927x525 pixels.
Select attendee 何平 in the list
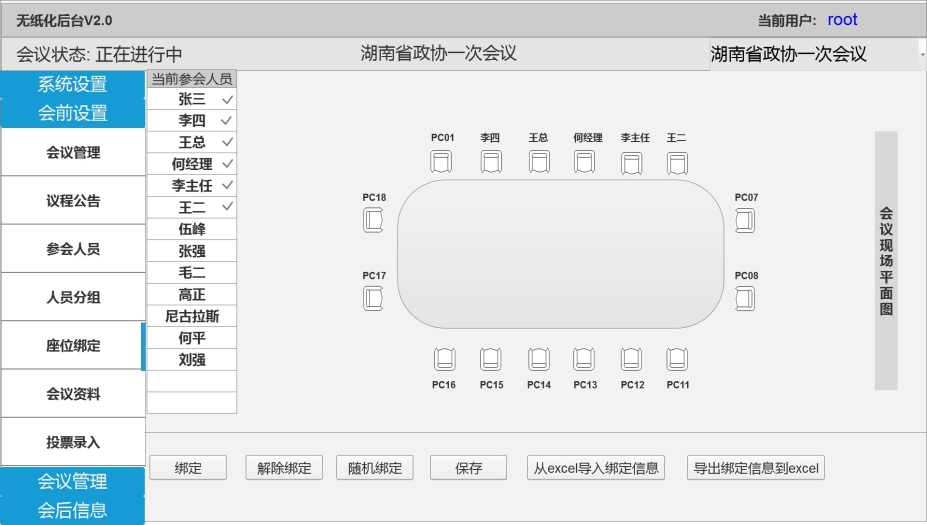[x=192, y=338]
